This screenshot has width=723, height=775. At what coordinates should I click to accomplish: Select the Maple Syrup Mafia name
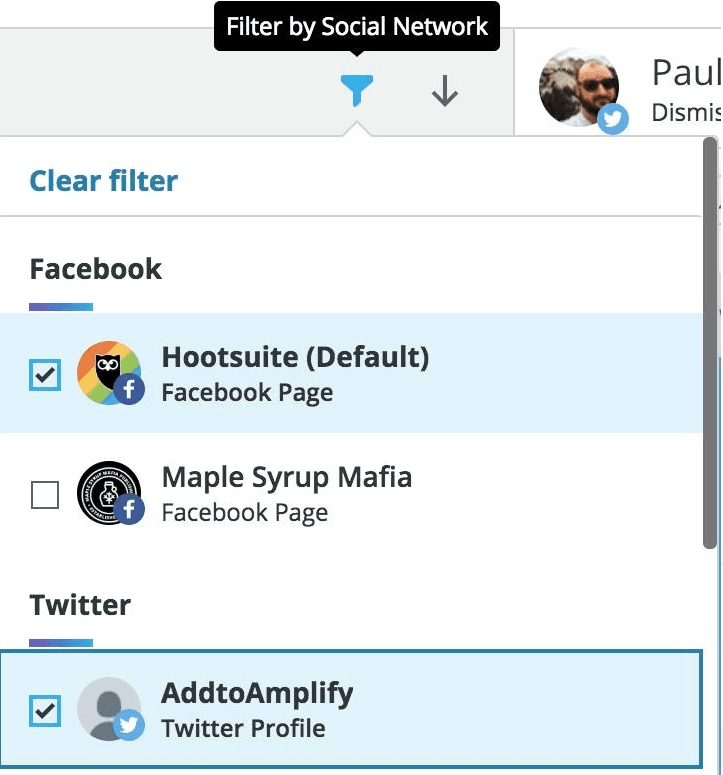pyautogui.click(x=287, y=477)
